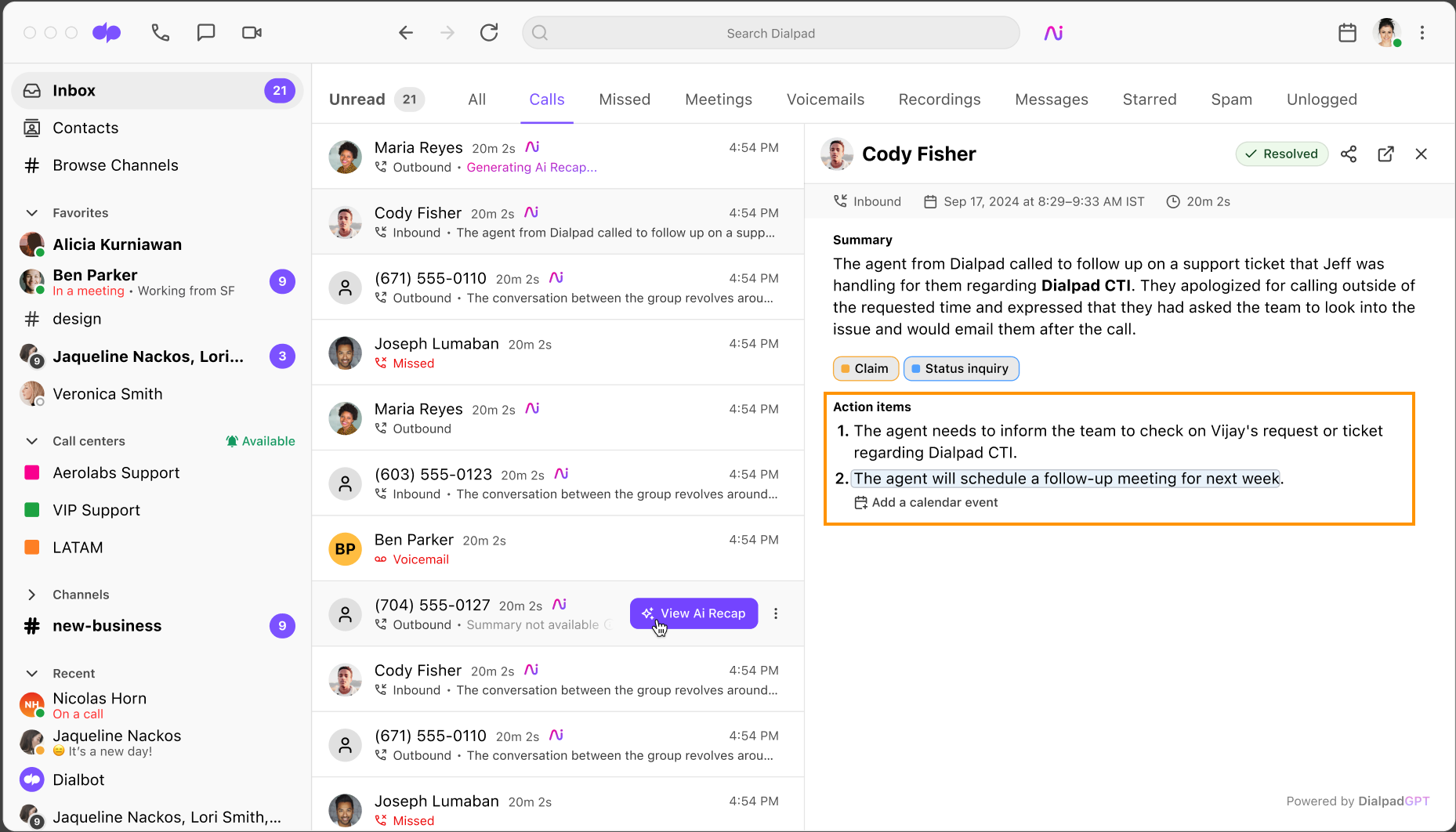Switch to the Messages tab
This screenshot has width=1456, height=832.
[x=1052, y=99]
